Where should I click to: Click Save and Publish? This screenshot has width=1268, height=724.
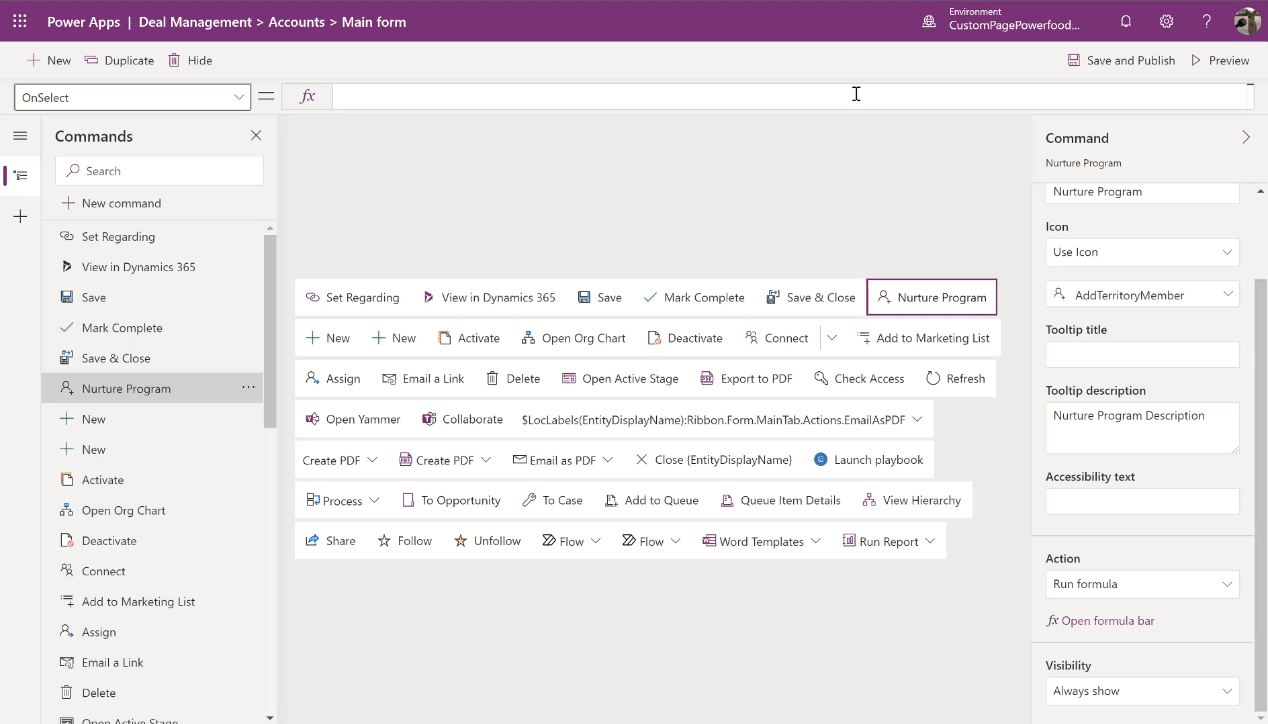(1121, 61)
